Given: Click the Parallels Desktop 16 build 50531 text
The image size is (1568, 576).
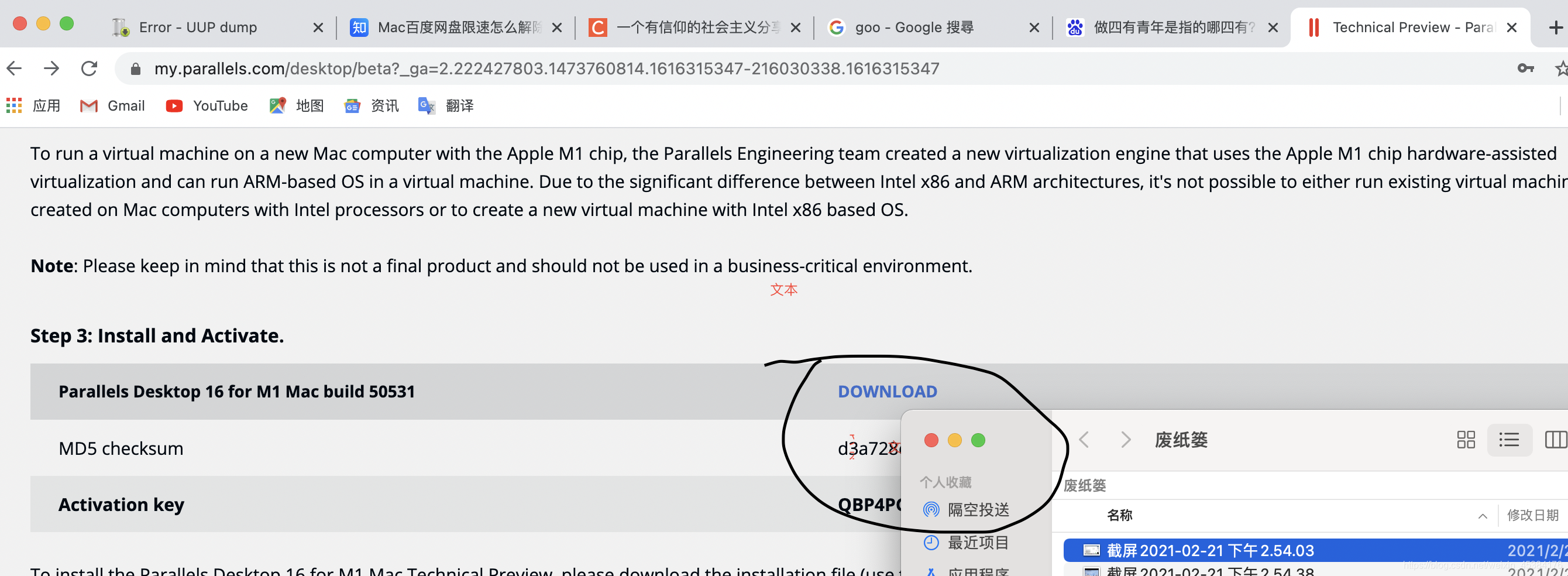Looking at the screenshot, I should 237,392.
